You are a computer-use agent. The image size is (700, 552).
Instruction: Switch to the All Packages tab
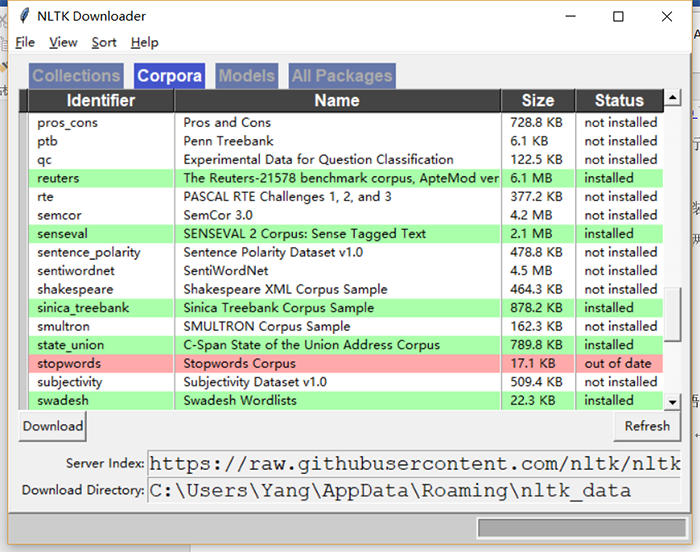click(x=342, y=75)
